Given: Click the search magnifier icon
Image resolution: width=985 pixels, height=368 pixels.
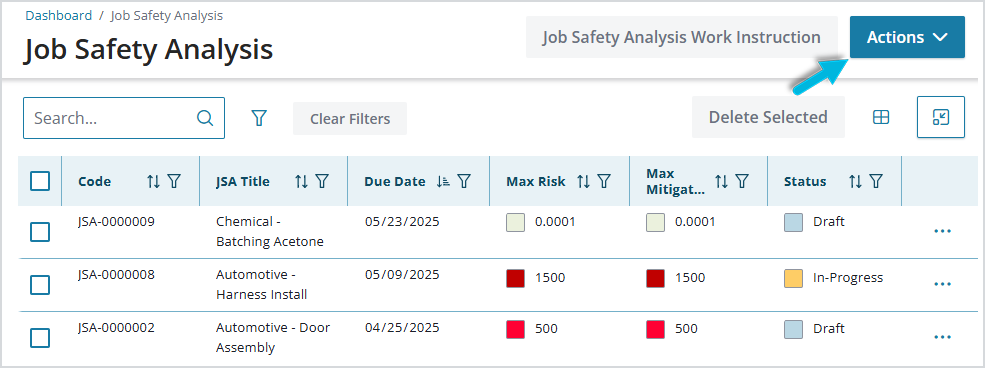Looking at the screenshot, I should tap(205, 118).
